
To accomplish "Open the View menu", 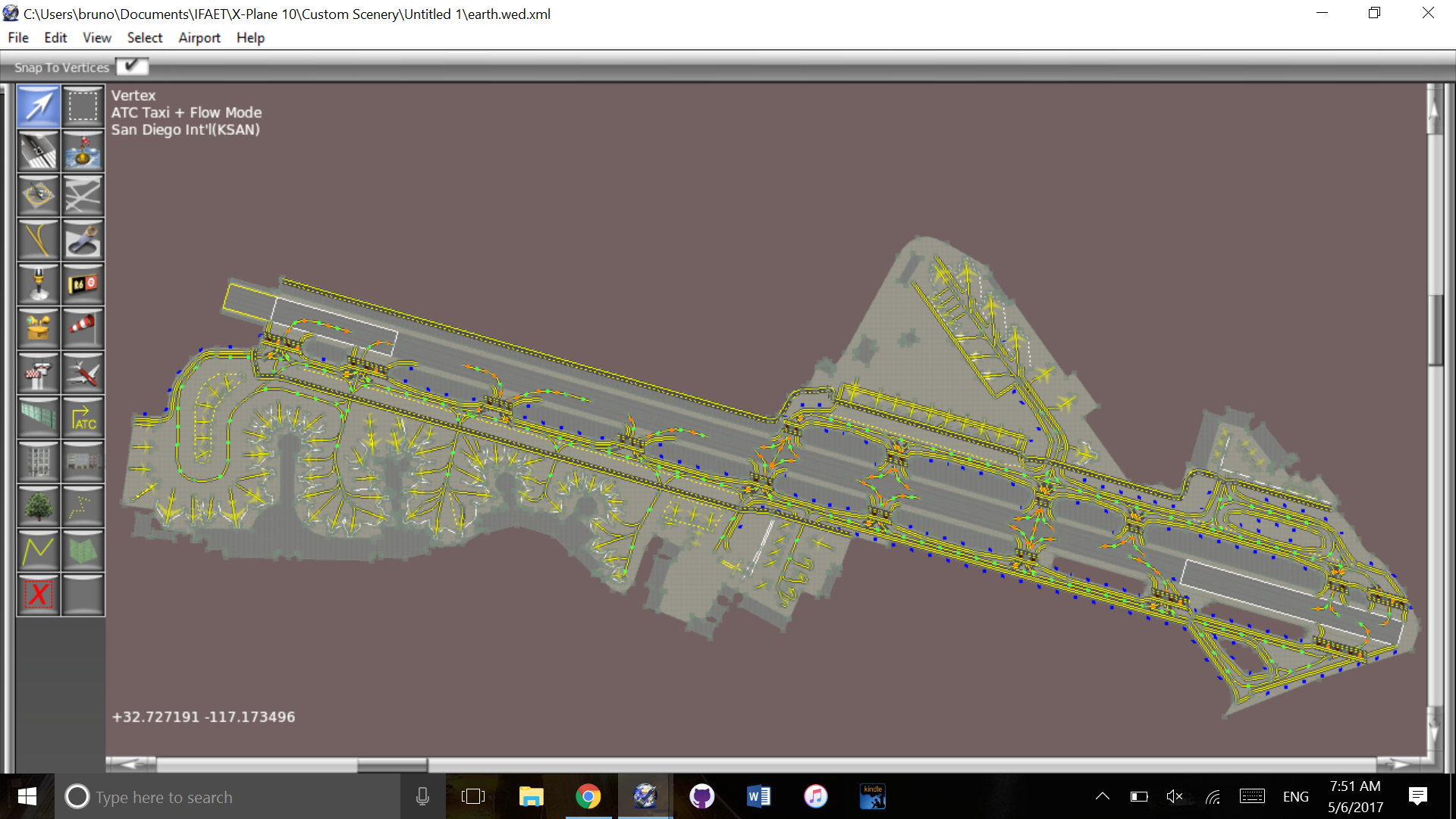I will (x=96, y=38).
